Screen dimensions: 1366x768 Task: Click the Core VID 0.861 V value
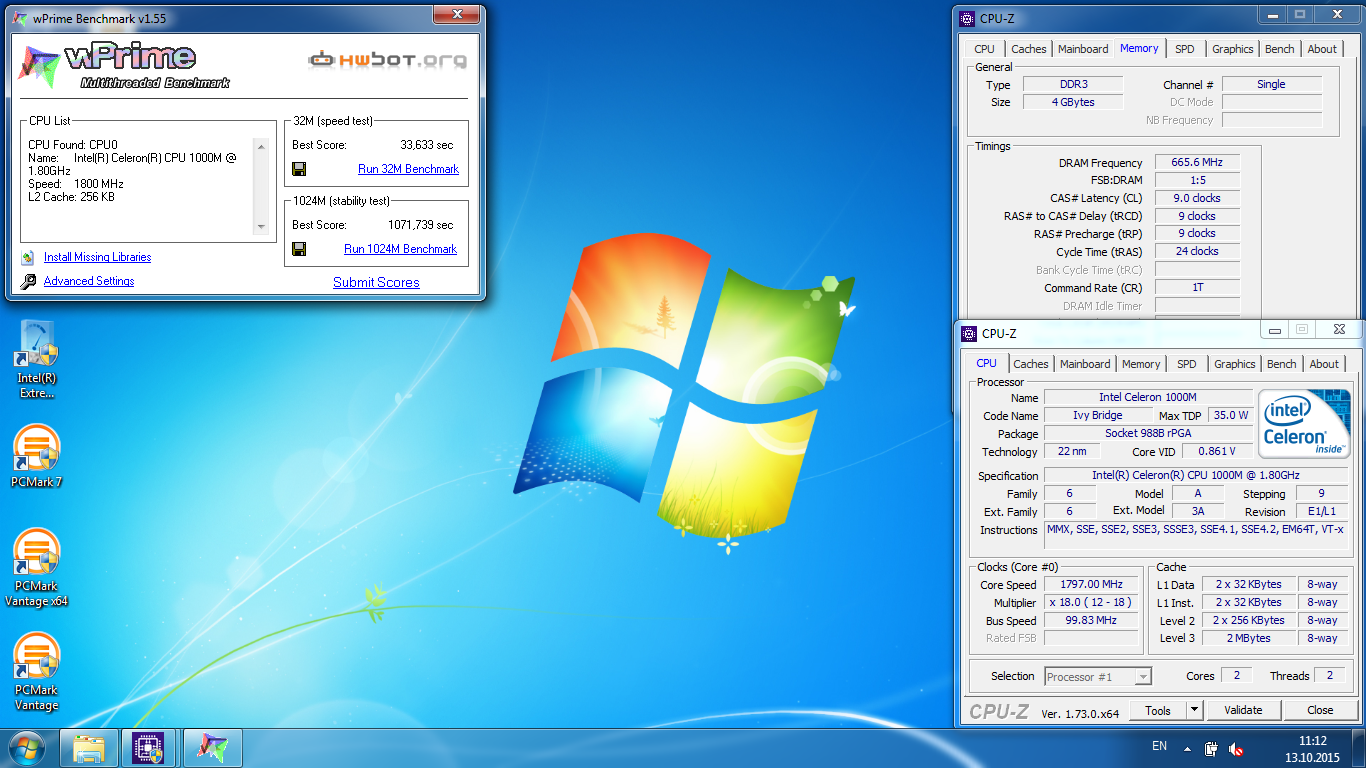[x=1216, y=451]
